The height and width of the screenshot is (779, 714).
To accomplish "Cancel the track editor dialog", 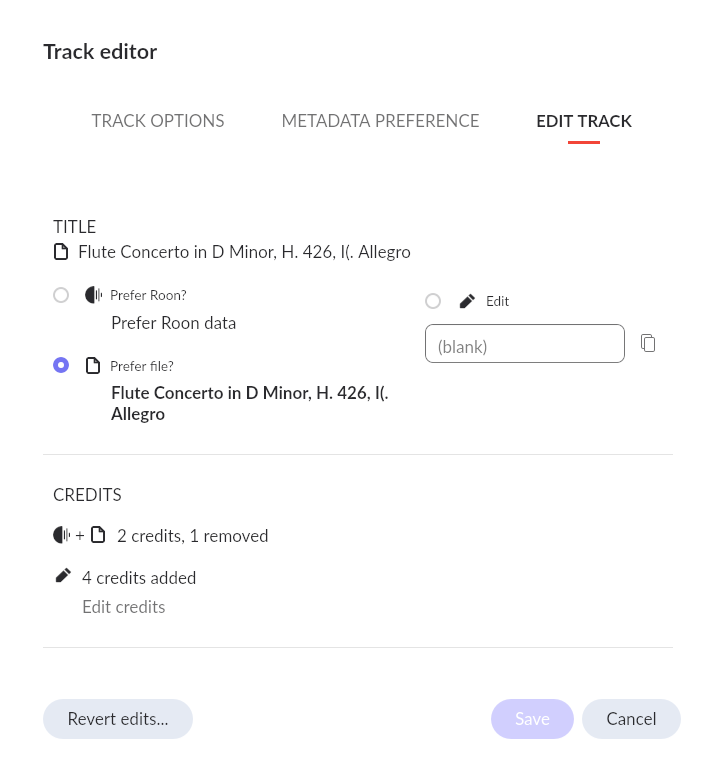I will tap(631, 719).
